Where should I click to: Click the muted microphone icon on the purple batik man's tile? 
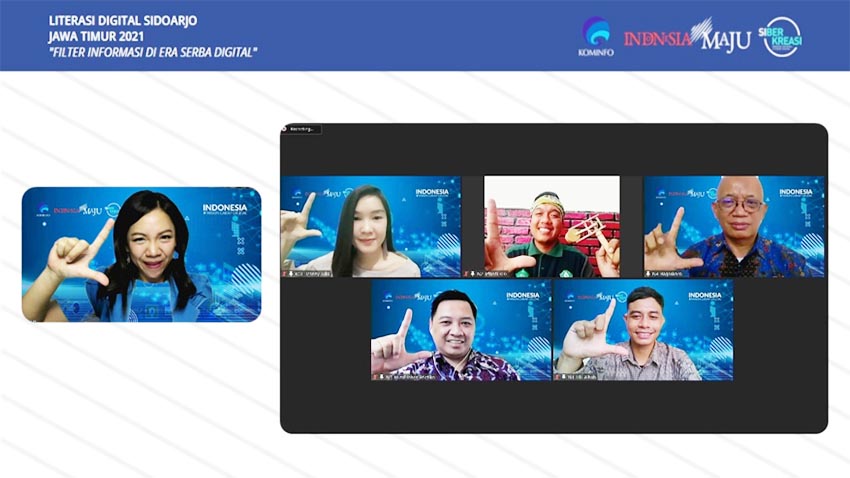coord(375,377)
